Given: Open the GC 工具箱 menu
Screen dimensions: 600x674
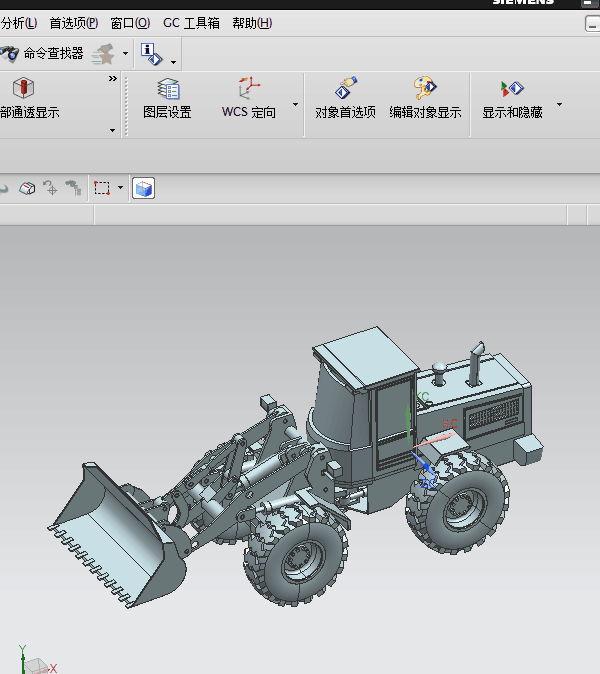Looking at the screenshot, I should pyautogui.click(x=191, y=23).
